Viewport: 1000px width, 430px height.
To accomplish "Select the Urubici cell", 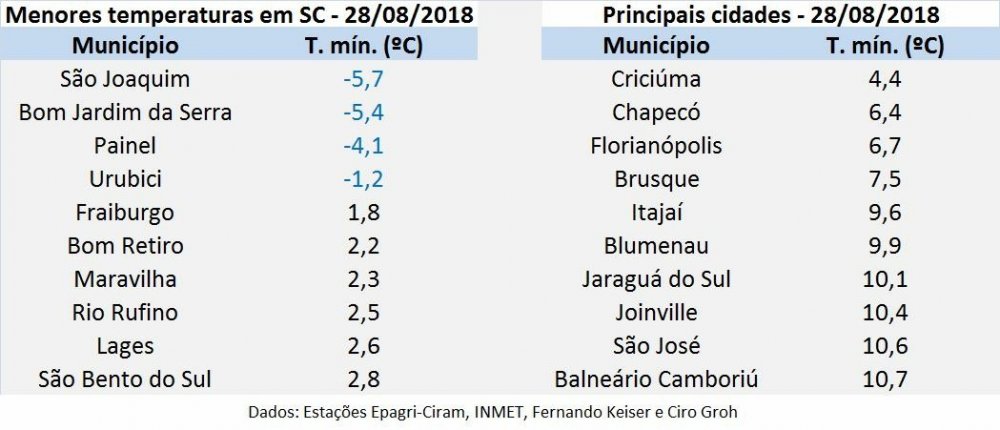I will tap(125, 179).
